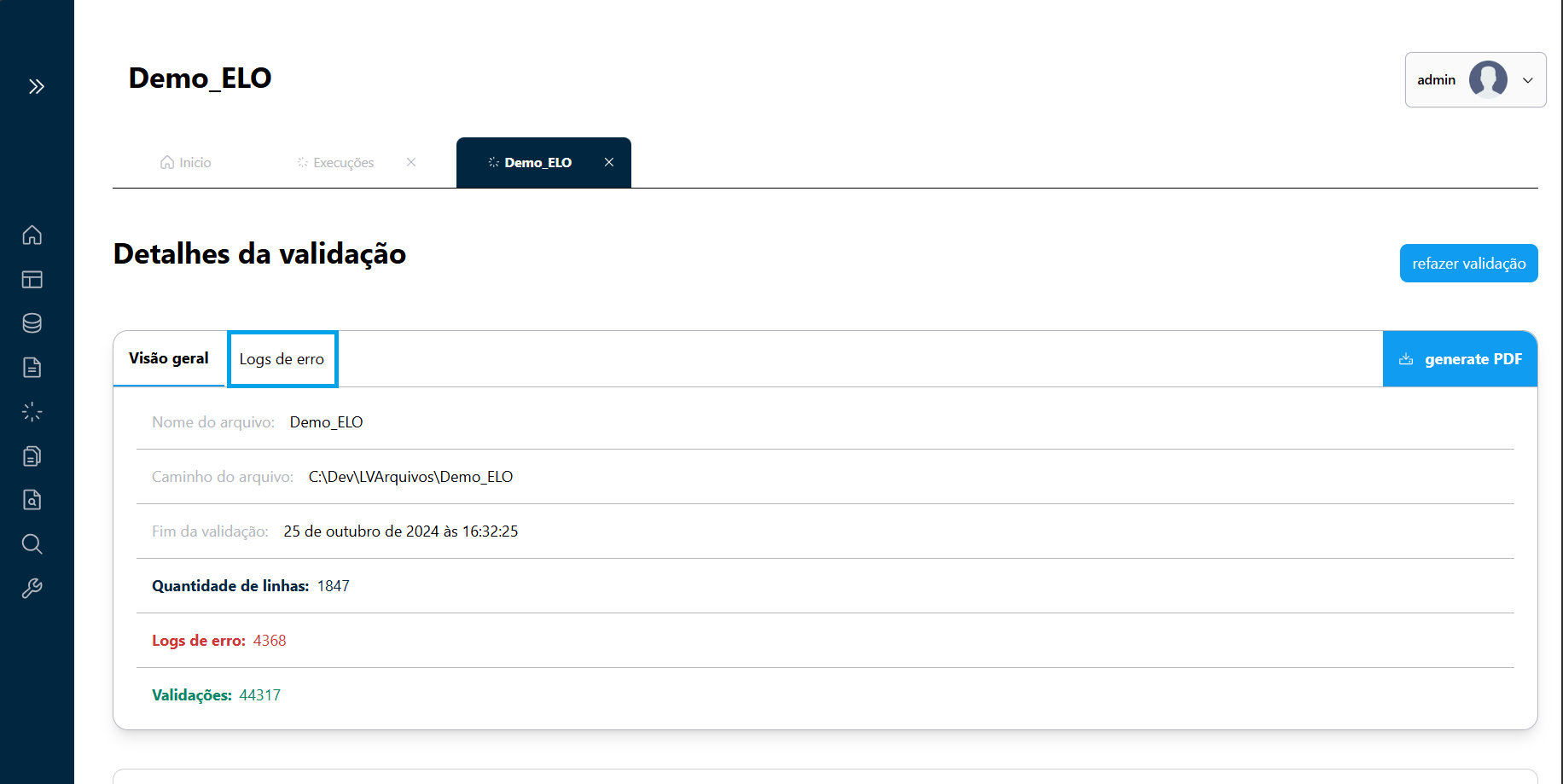Switch to the Inicio tab

[x=186, y=163]
